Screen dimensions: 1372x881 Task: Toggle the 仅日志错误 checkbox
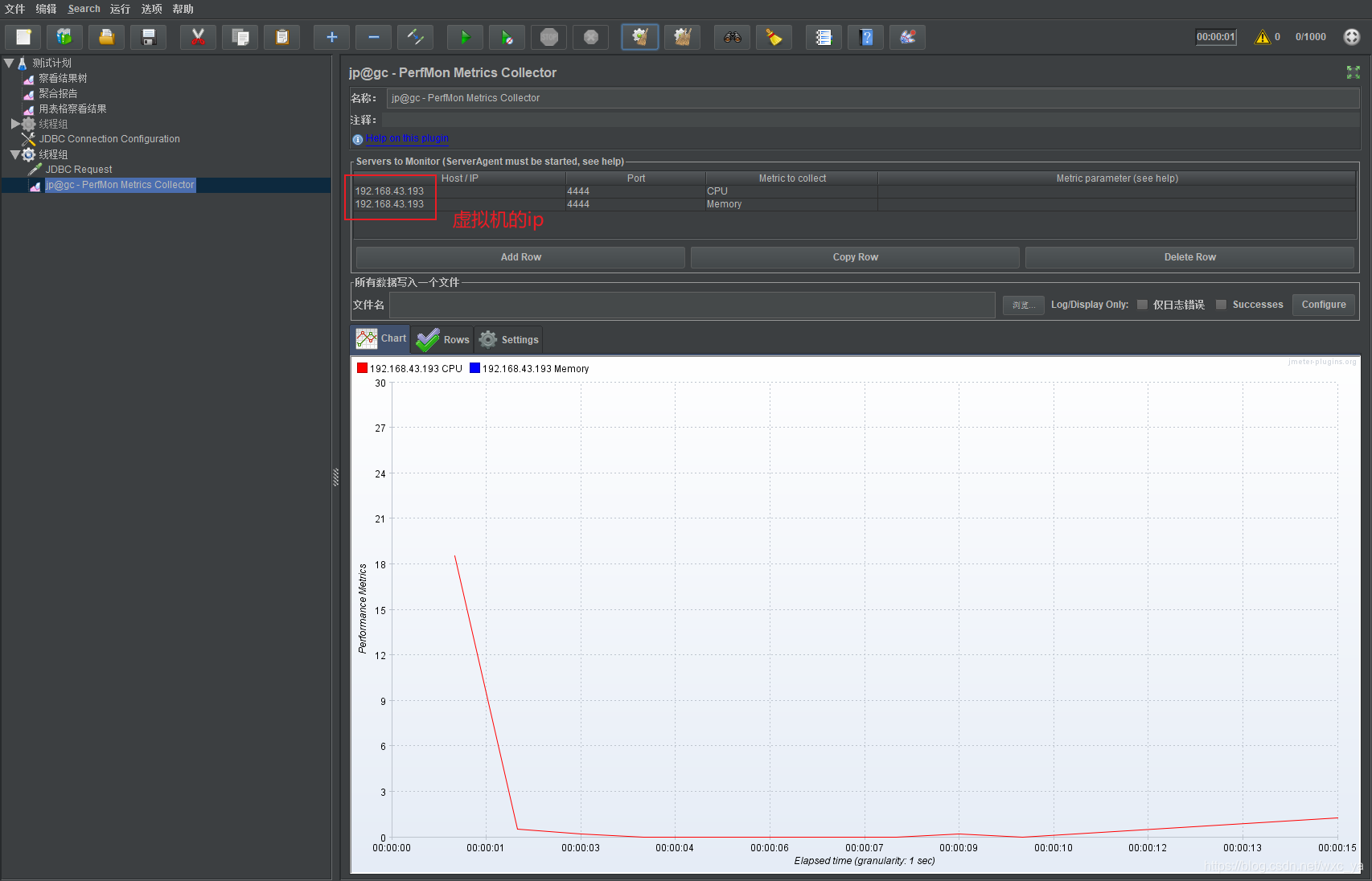1142,305
